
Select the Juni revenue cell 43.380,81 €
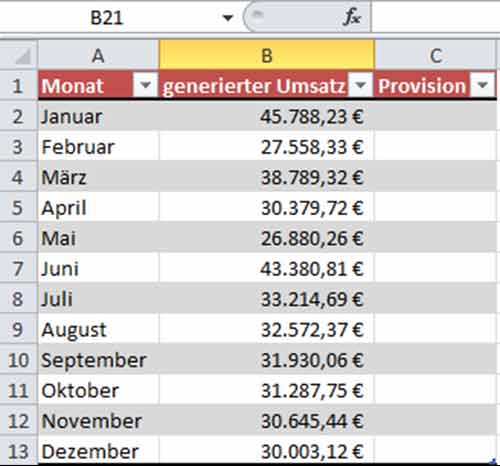click(x=267, y=269)
